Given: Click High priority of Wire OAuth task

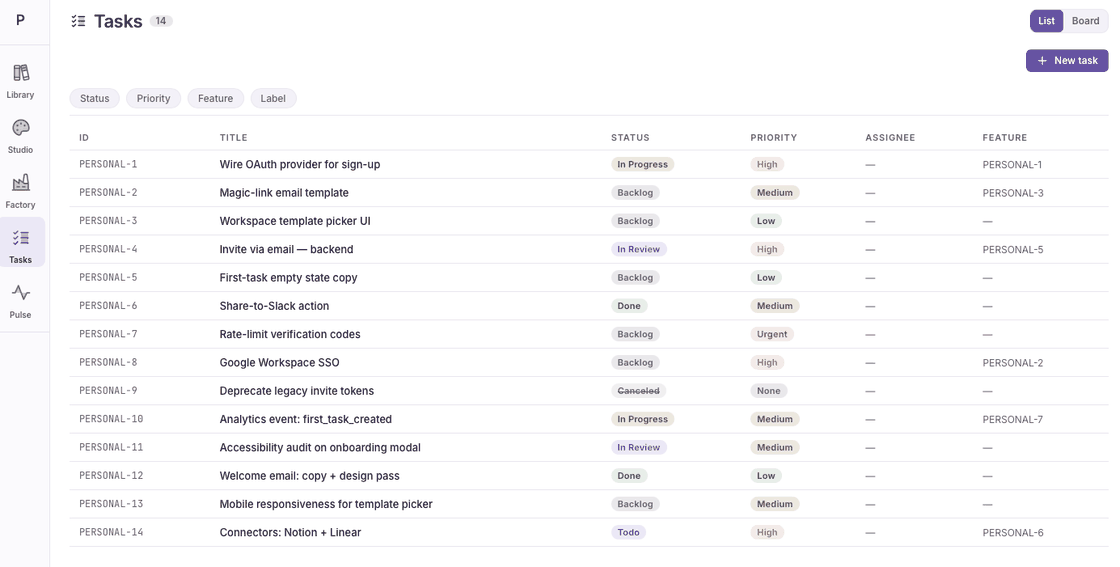Looking at the screenshot, I should (x=767, y=164).
